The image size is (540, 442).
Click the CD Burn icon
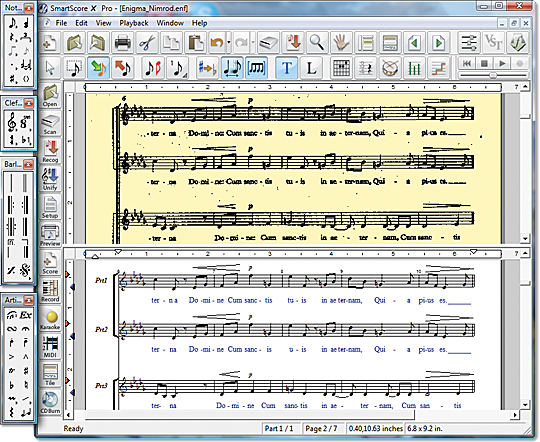(x=50, y=402)
